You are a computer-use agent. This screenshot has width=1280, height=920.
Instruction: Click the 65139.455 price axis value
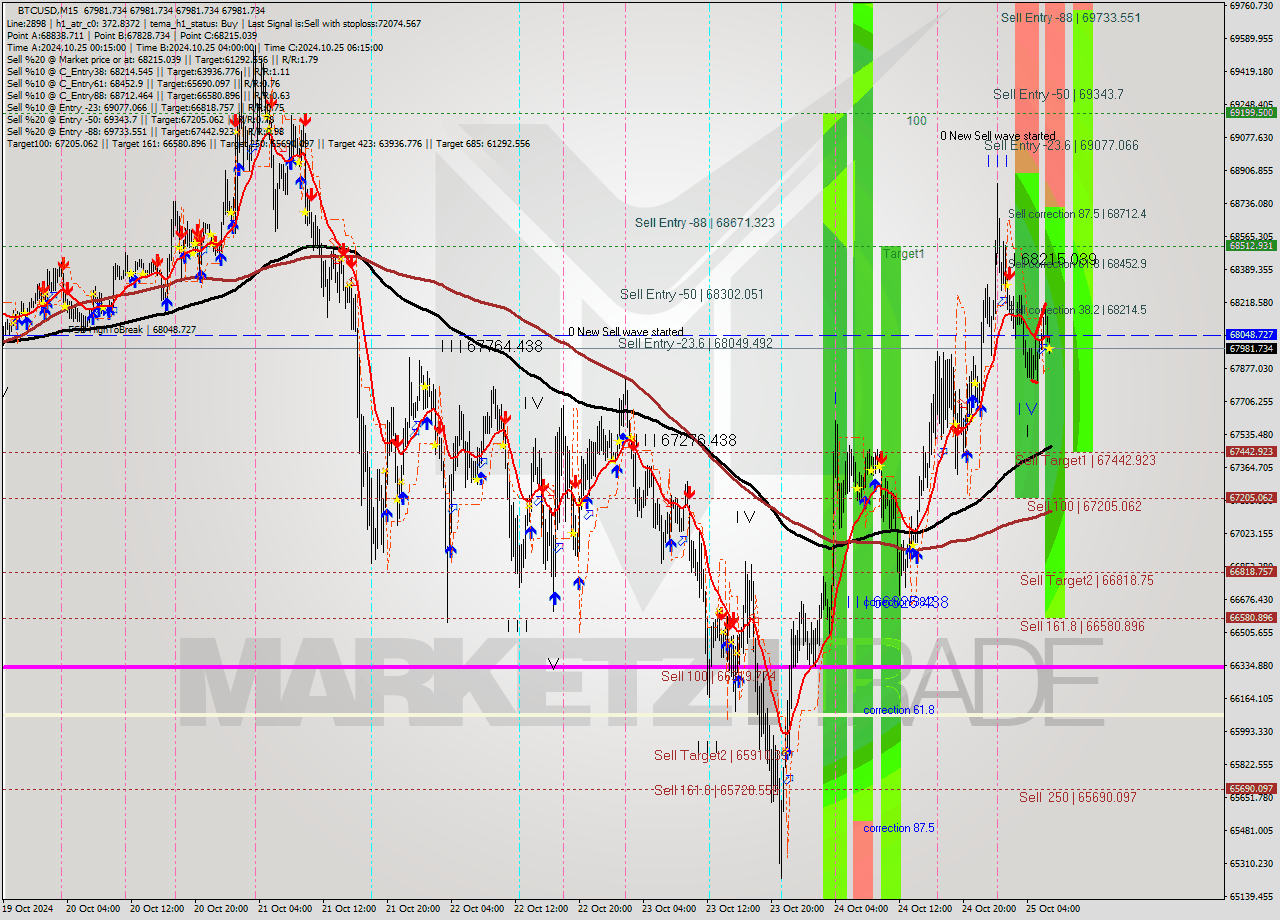(1251, 896)
